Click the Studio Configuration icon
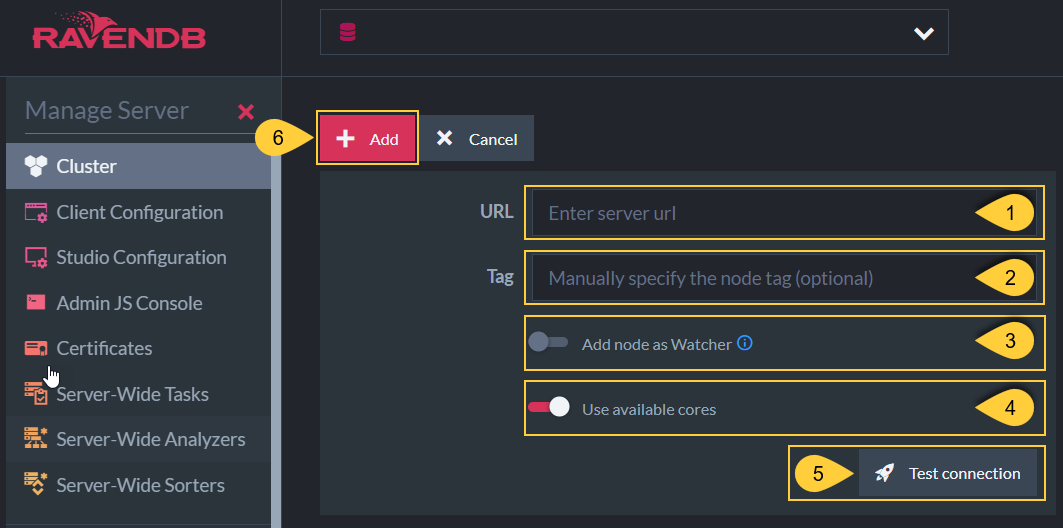Screen dimensions: 1063x528 (36, 258)
